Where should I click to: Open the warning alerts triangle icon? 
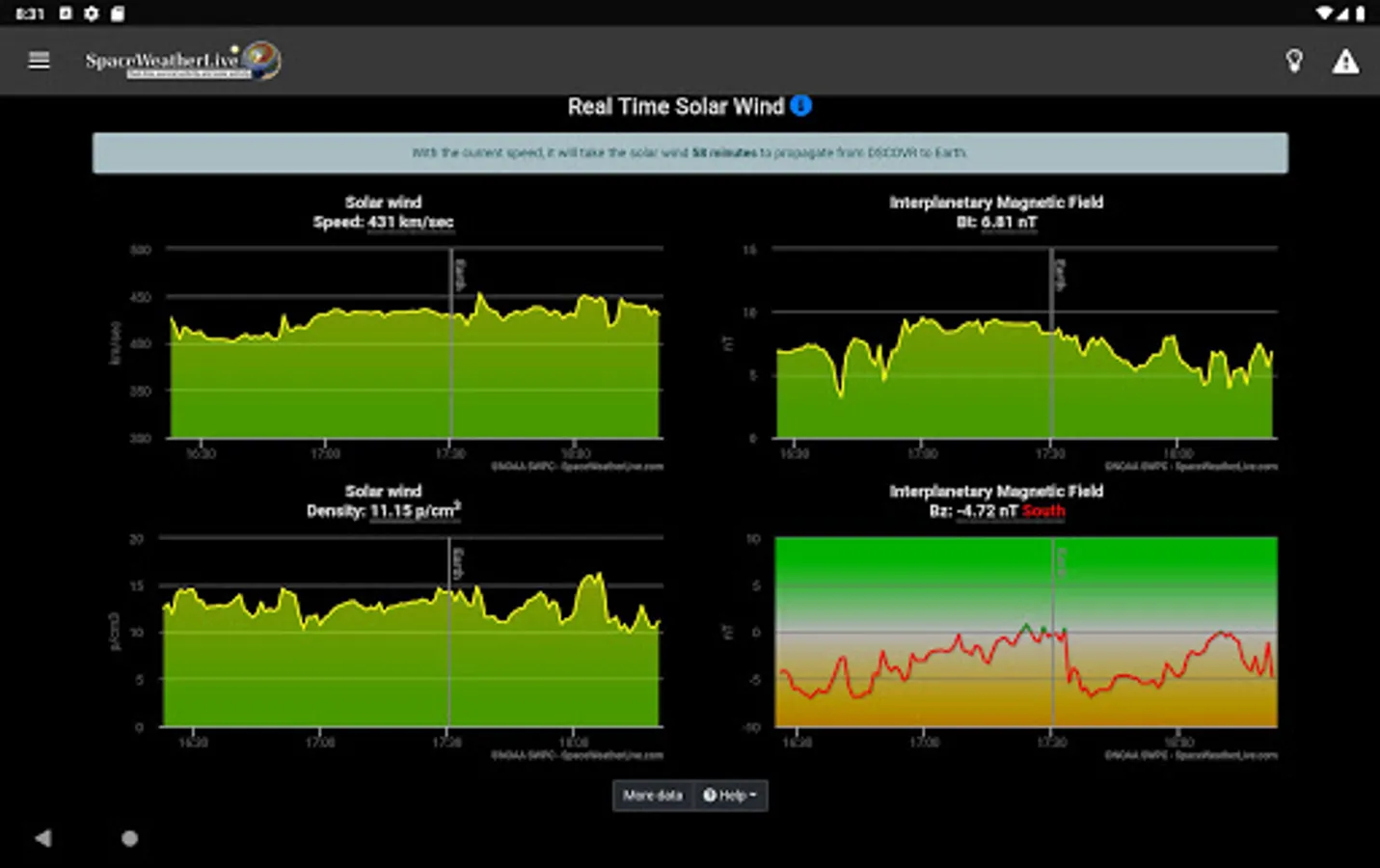click(1345, 62)
